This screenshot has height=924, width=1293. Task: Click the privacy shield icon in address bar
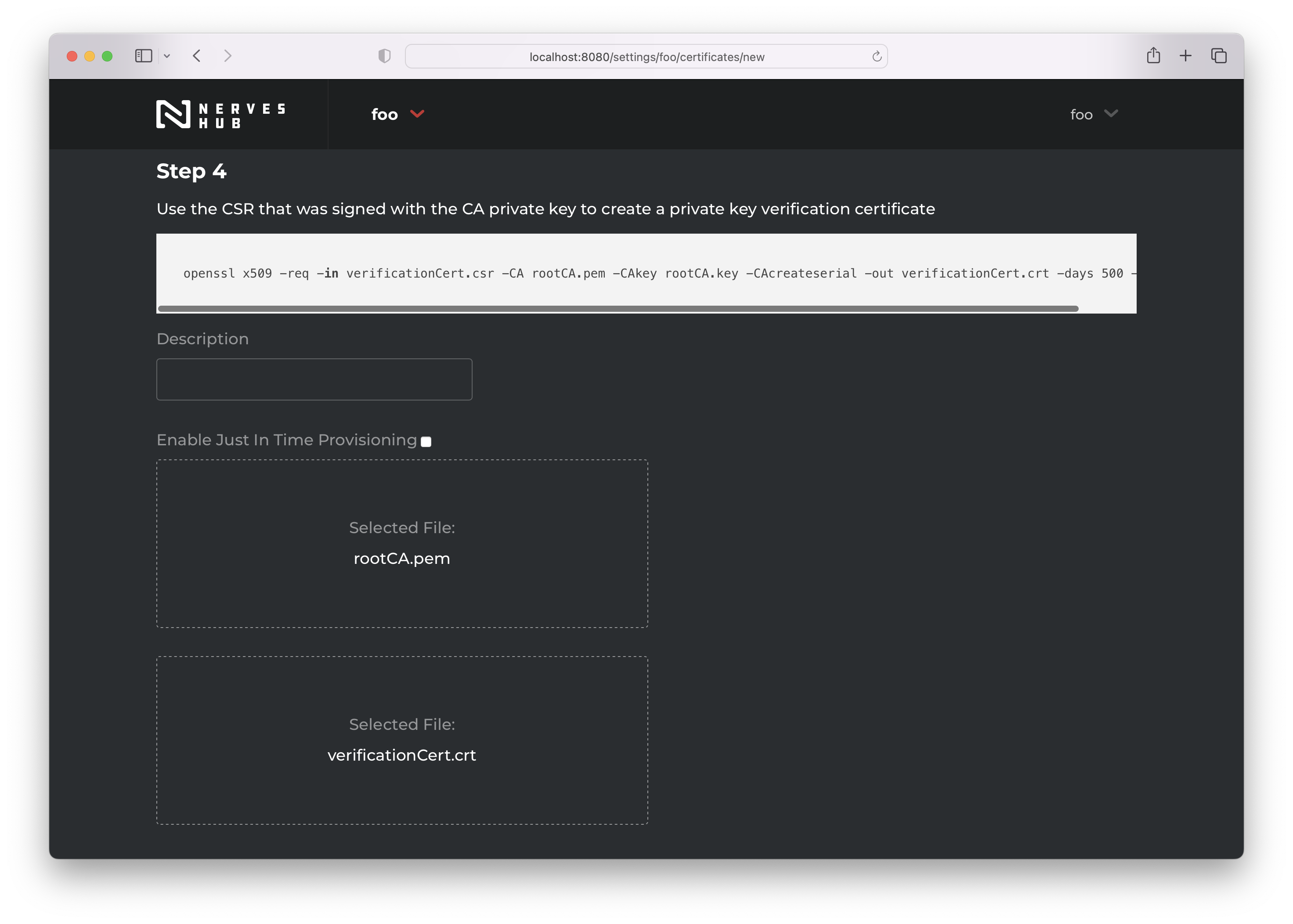(x=385, y=56)
